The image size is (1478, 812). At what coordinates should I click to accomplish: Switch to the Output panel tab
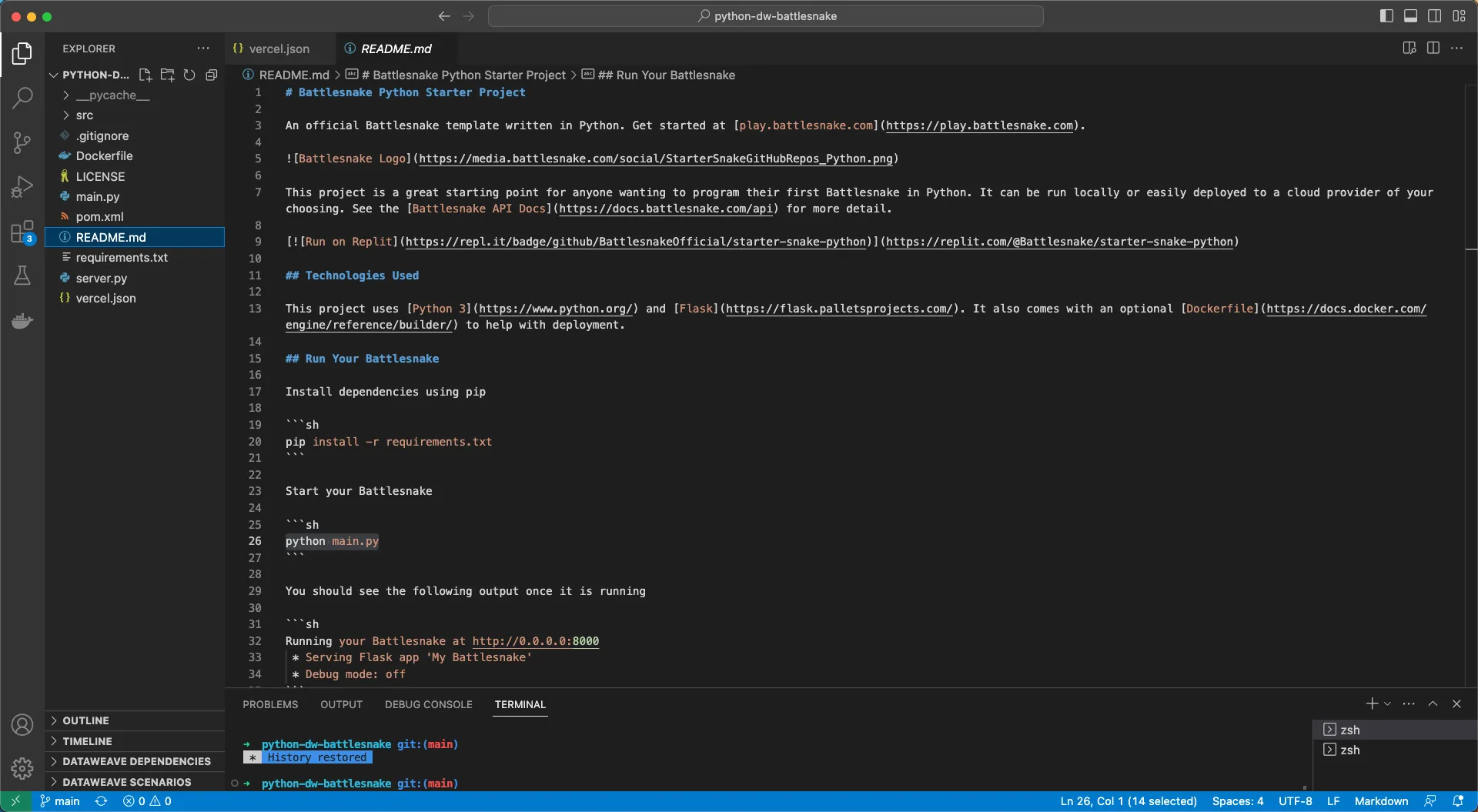point(341,704)
